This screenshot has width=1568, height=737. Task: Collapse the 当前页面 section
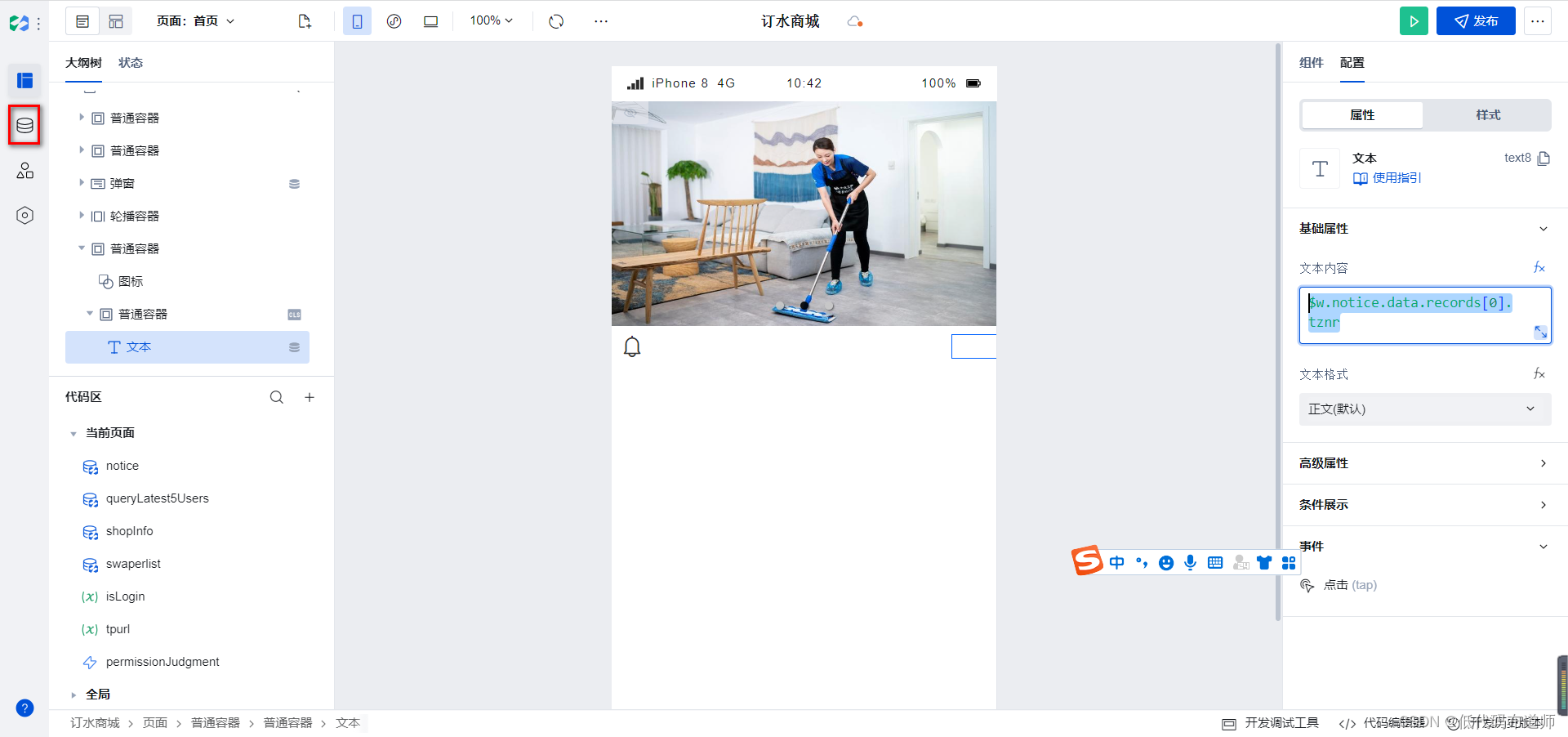(x=73, y=433)
